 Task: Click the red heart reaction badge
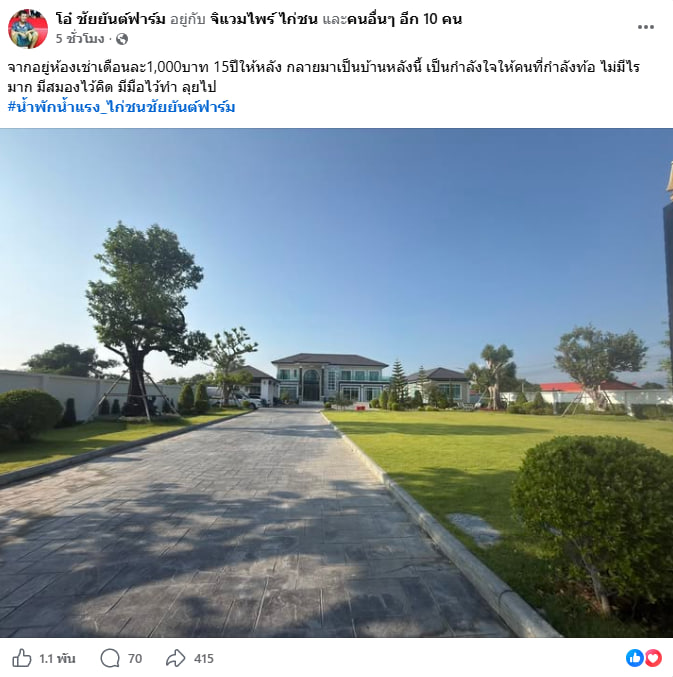point(653,658)
